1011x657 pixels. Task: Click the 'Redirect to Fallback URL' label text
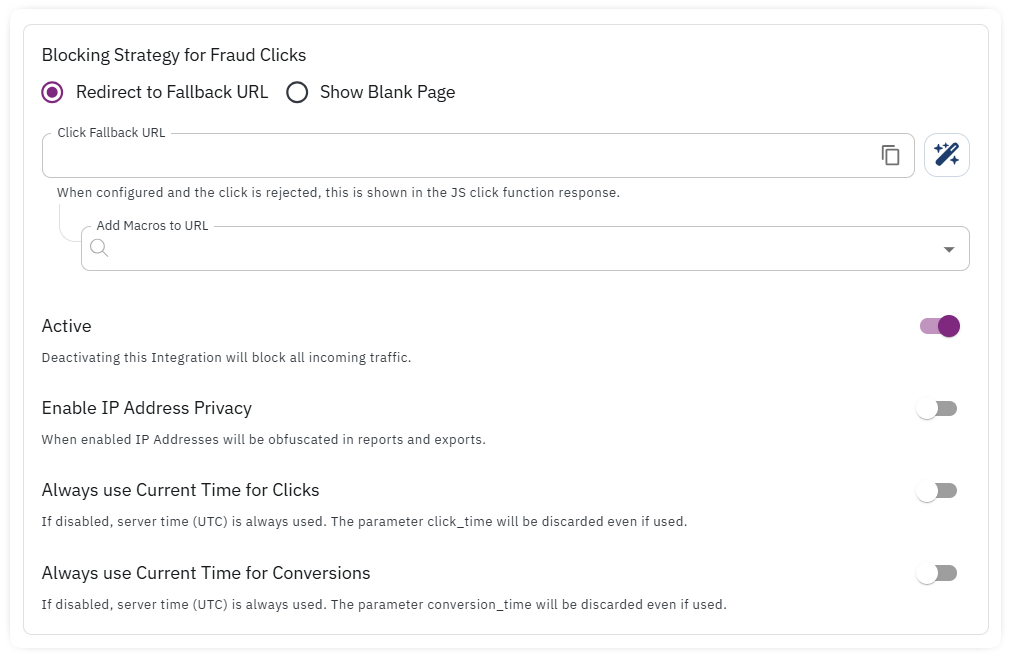click(x=172, y=92)
